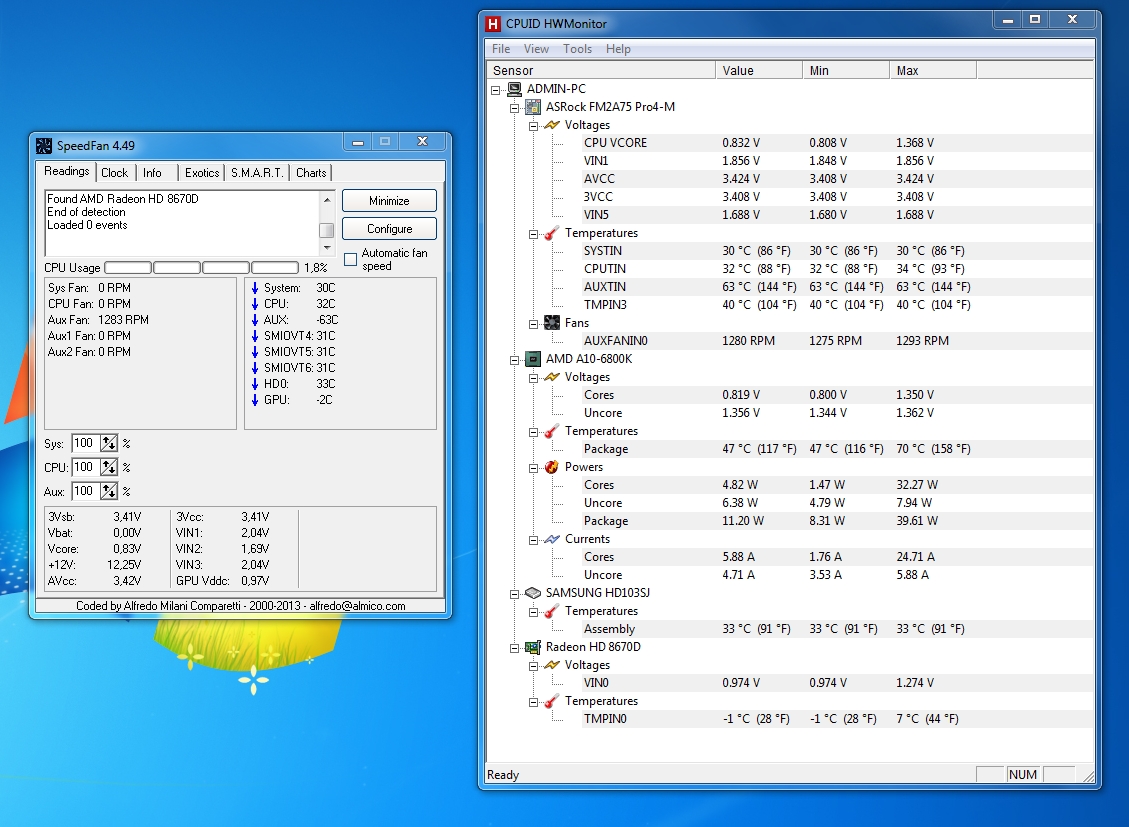Click the Powers flame icon under AMD A10-6800K
This screenshot has width=1129, height=827.
552,466
